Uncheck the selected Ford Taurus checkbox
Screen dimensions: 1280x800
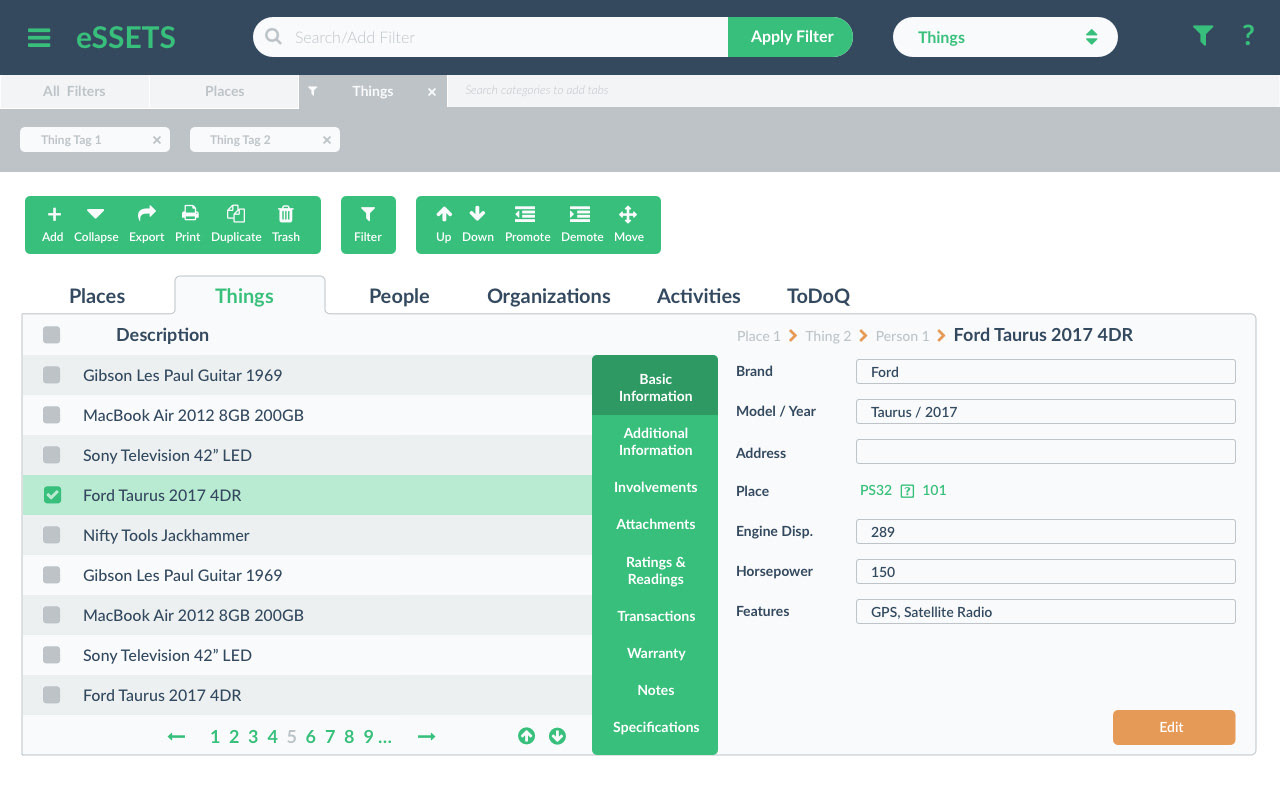point(52,495)
